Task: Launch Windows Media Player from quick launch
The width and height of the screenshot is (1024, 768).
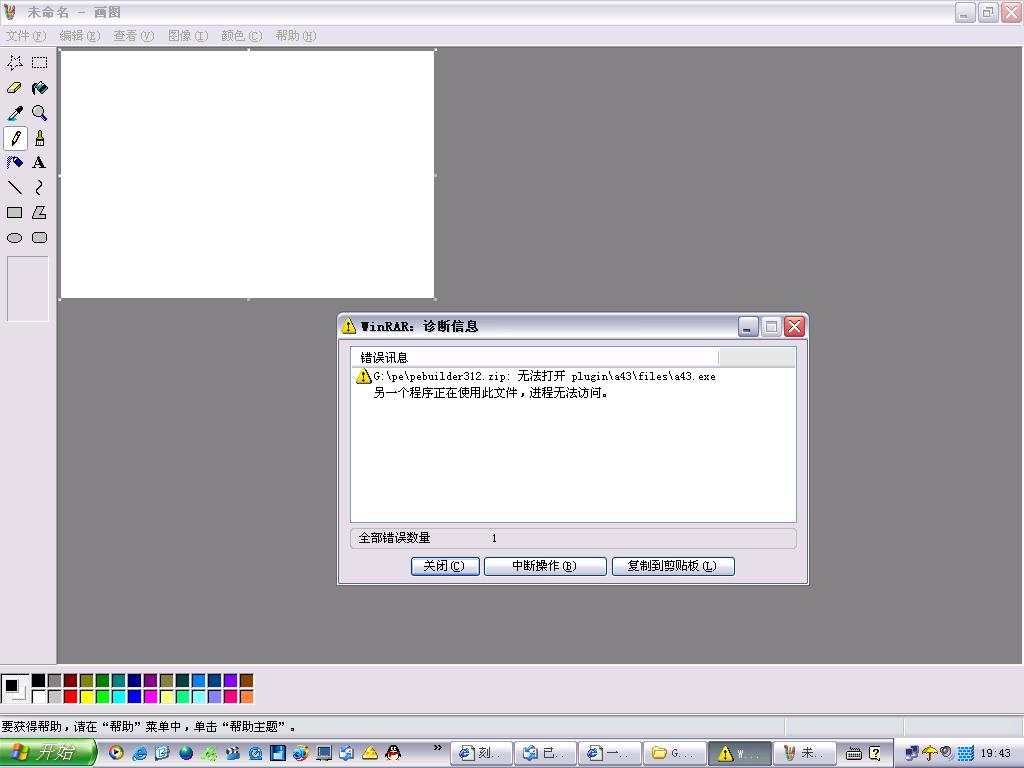Action: (x=116, y=753)
